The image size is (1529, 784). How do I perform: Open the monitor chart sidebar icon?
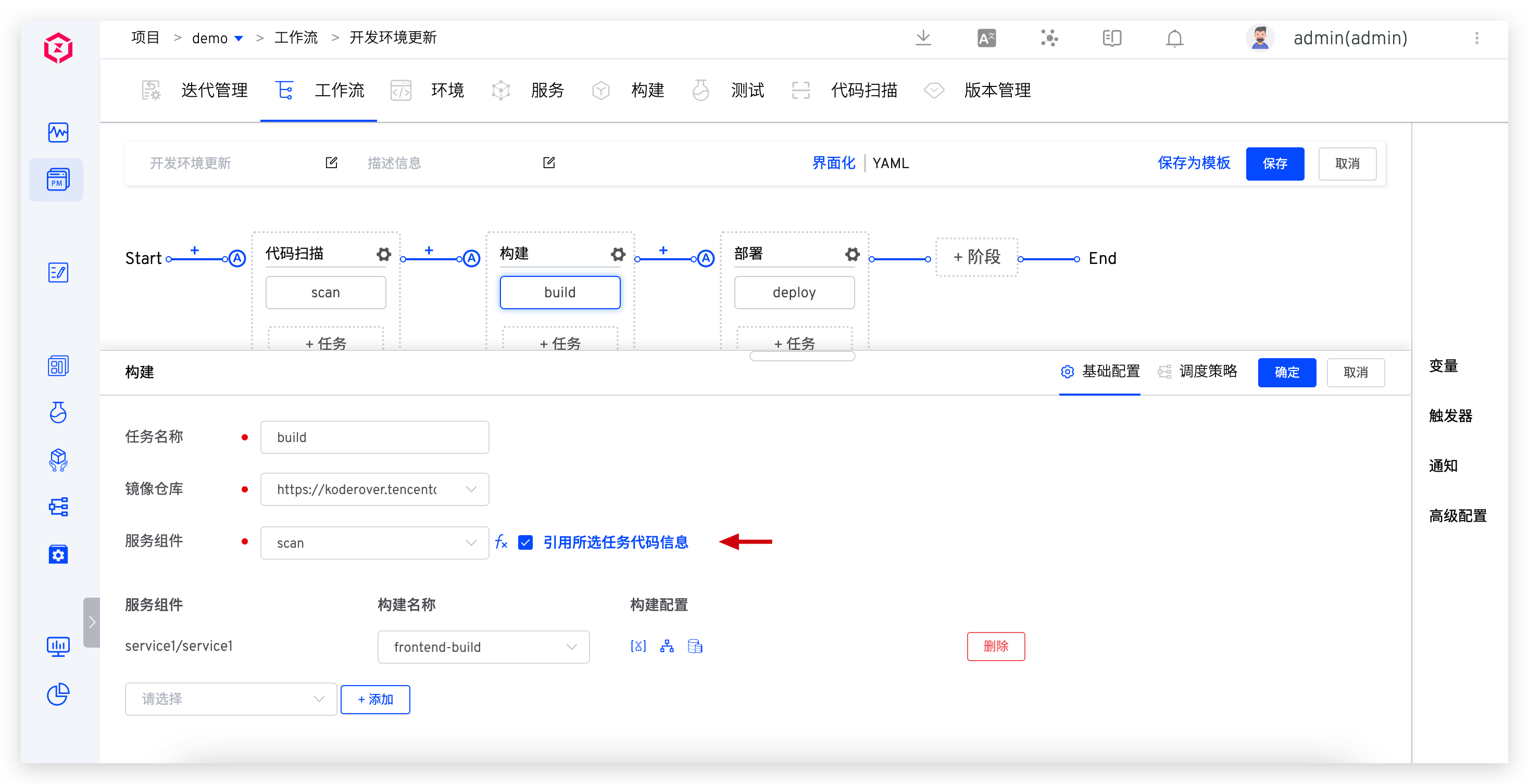(58, 647)
